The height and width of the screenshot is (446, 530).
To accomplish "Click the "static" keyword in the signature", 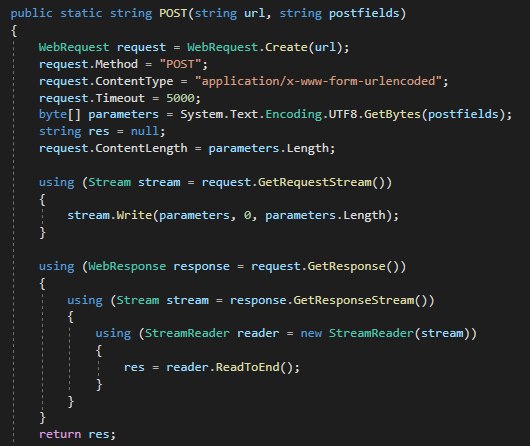I will click(81, 13).
